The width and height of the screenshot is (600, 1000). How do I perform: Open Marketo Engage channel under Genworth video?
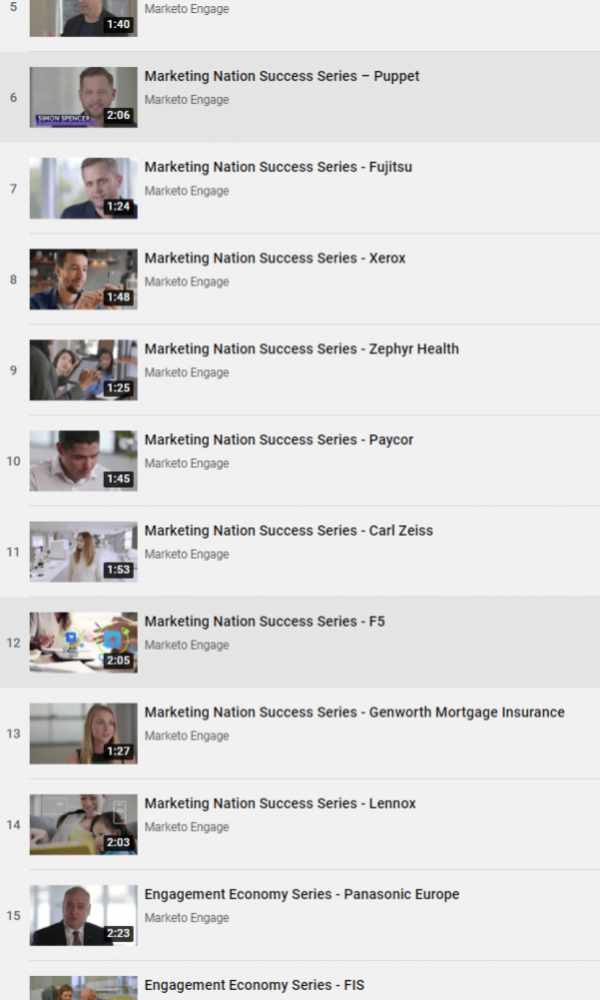[187, 736]
